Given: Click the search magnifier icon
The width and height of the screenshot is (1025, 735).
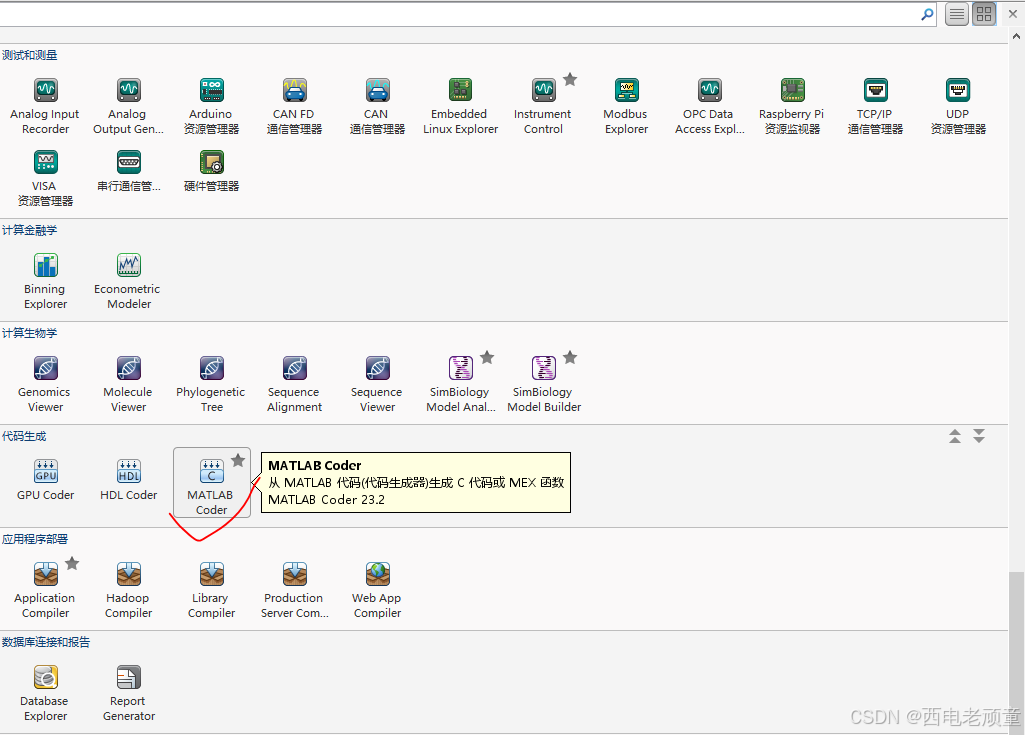Looking at the screenshot, I should pyautogui.click(x=927, y=14).
